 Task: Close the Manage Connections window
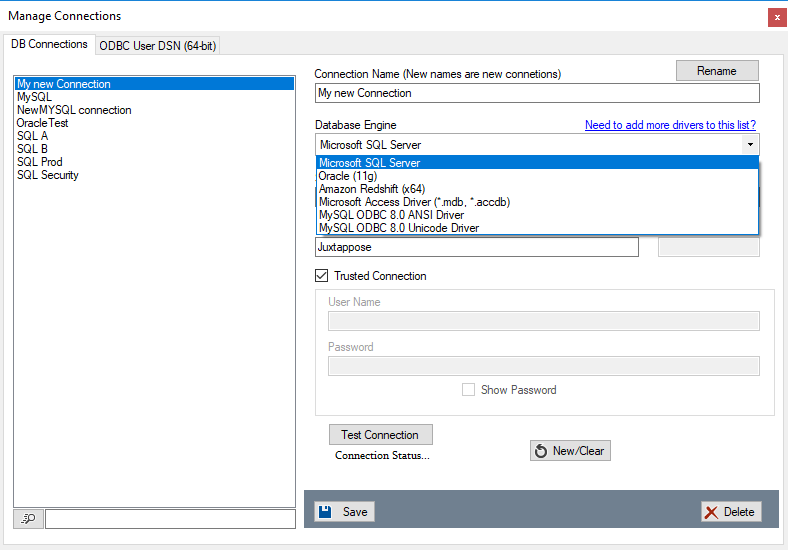coord(776,17)
